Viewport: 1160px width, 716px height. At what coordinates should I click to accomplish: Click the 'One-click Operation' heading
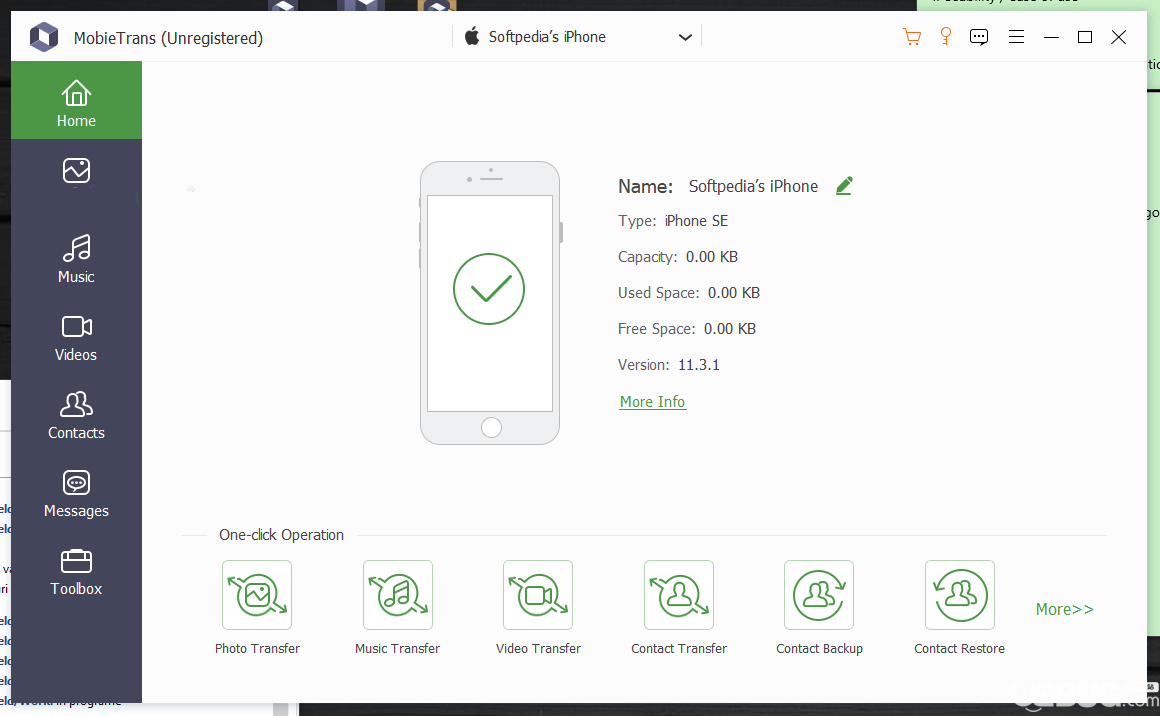click(x=281, y=535)
